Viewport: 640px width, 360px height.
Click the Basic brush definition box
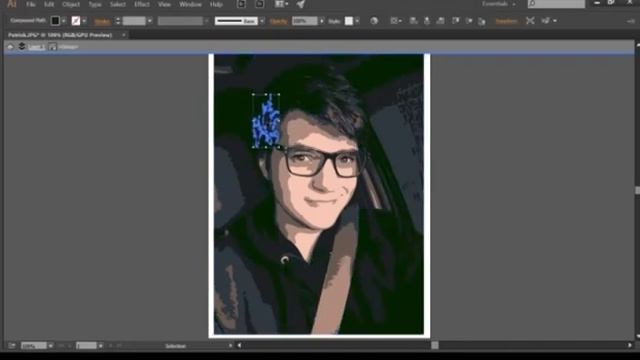point(236,21)
